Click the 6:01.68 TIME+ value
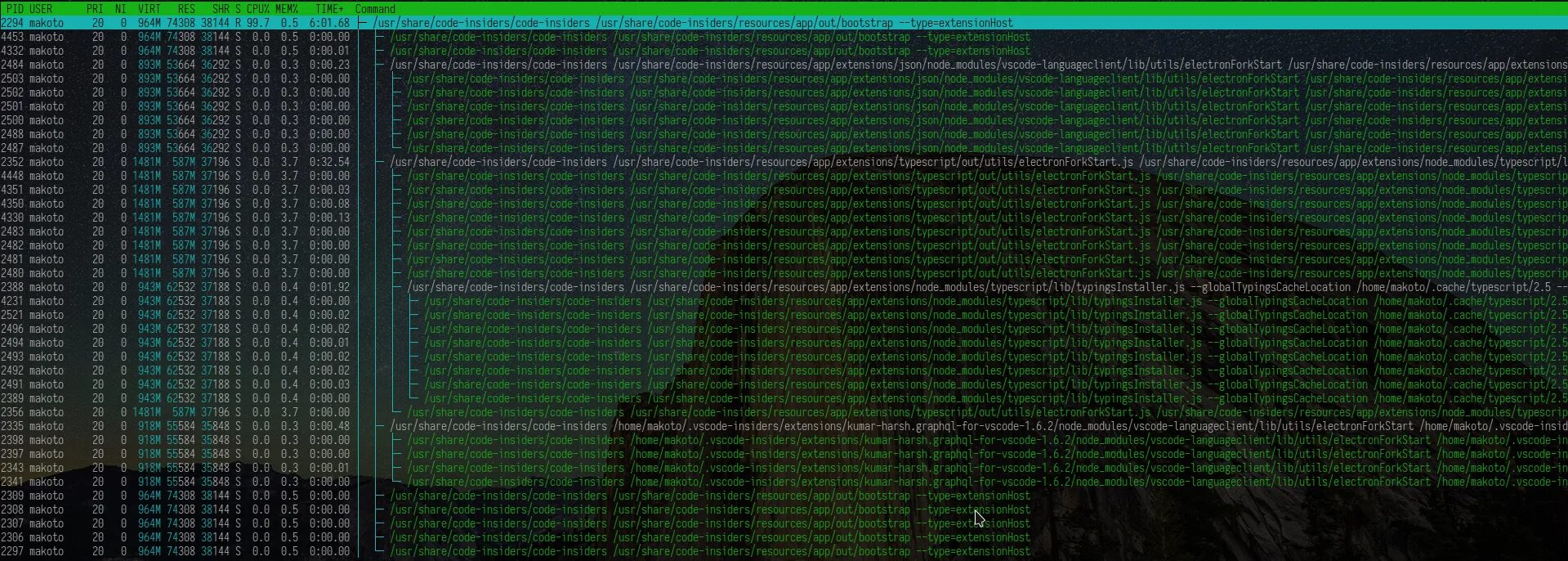1568x561 pixels. [329, 23]
